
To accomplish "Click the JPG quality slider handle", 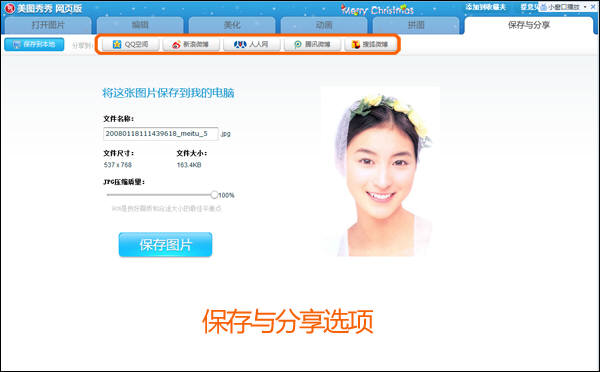I will coord(214,195).
